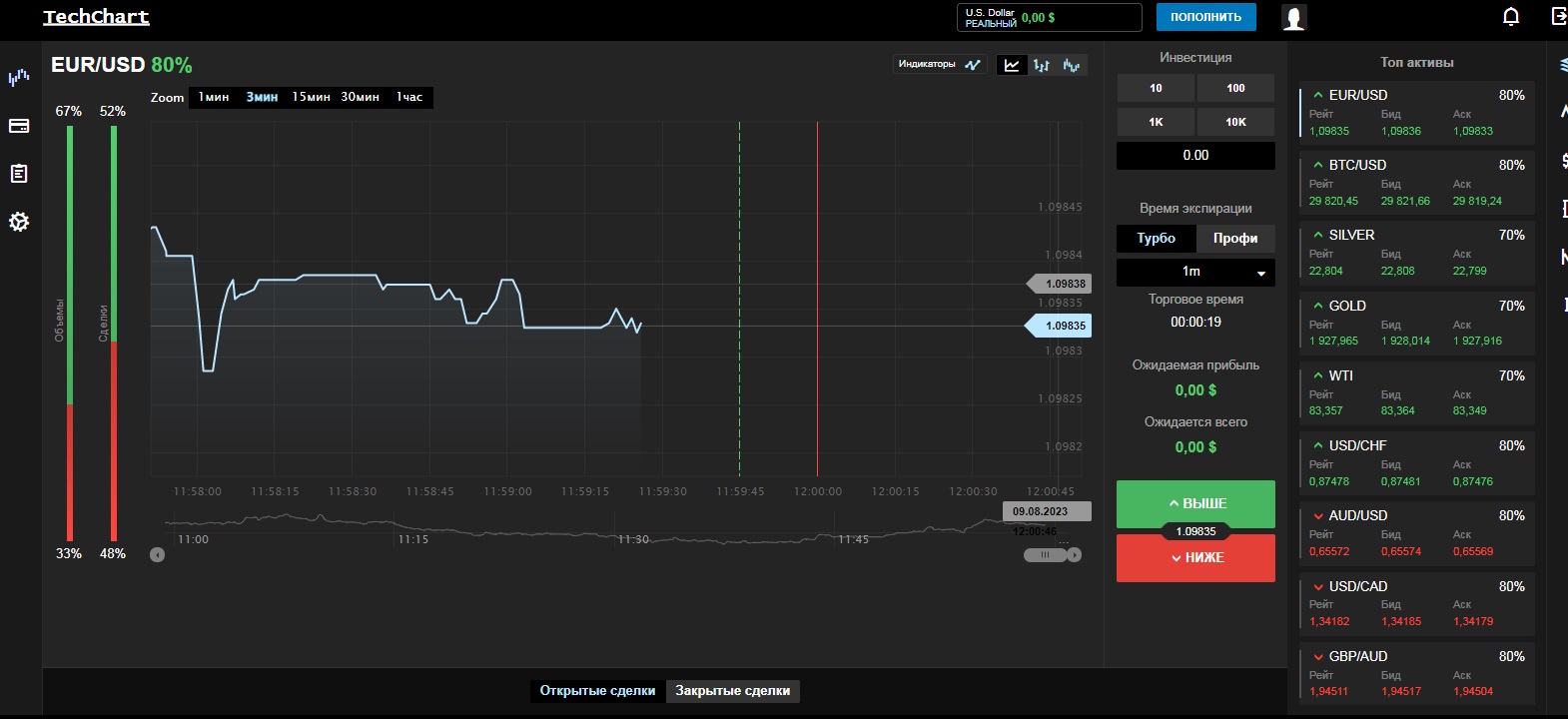
Task: Switch to Открытые сделки tab
Action: click(x=597, y=691)
